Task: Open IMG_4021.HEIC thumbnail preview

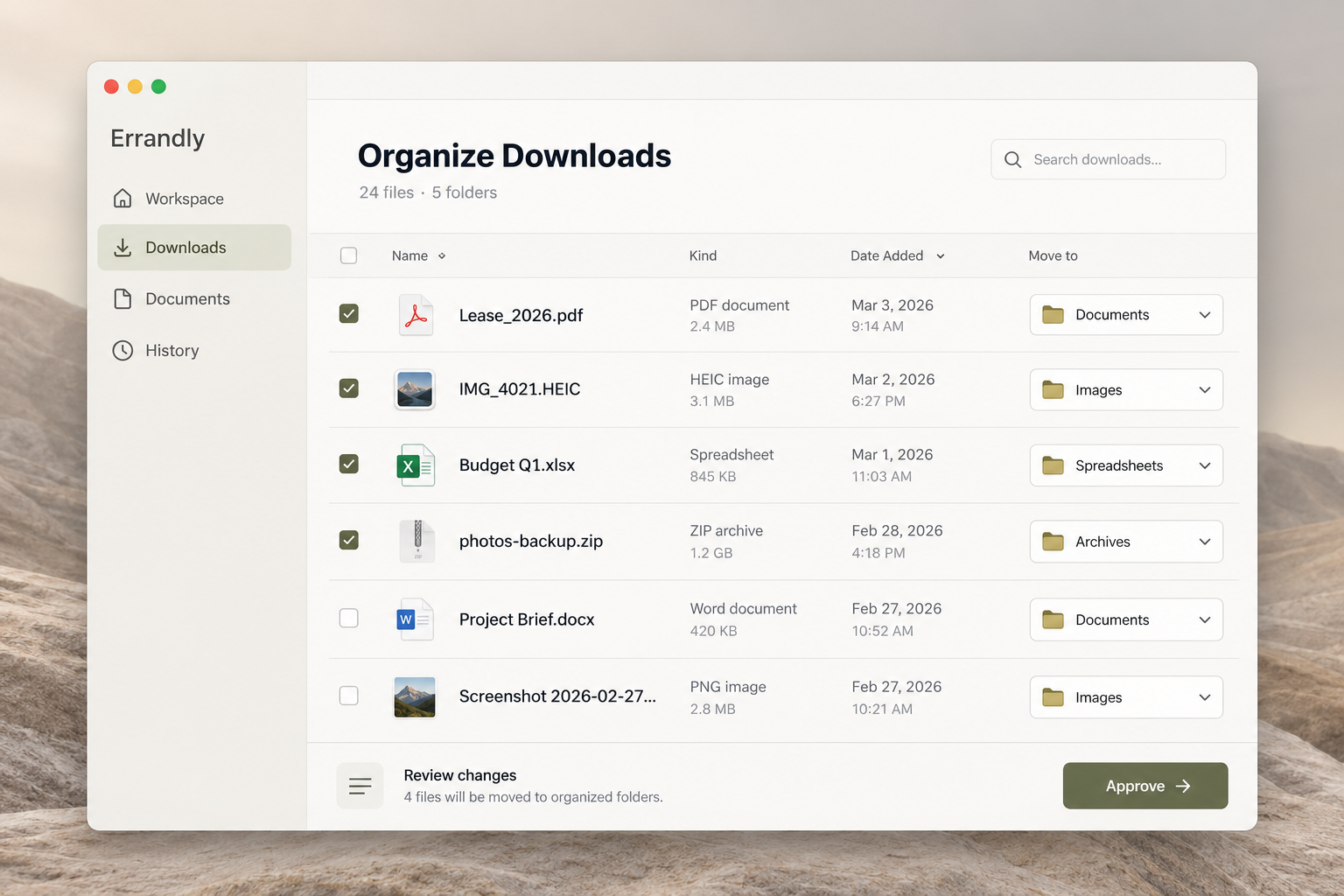Action: pyautogui.click(x=415, y=389)
